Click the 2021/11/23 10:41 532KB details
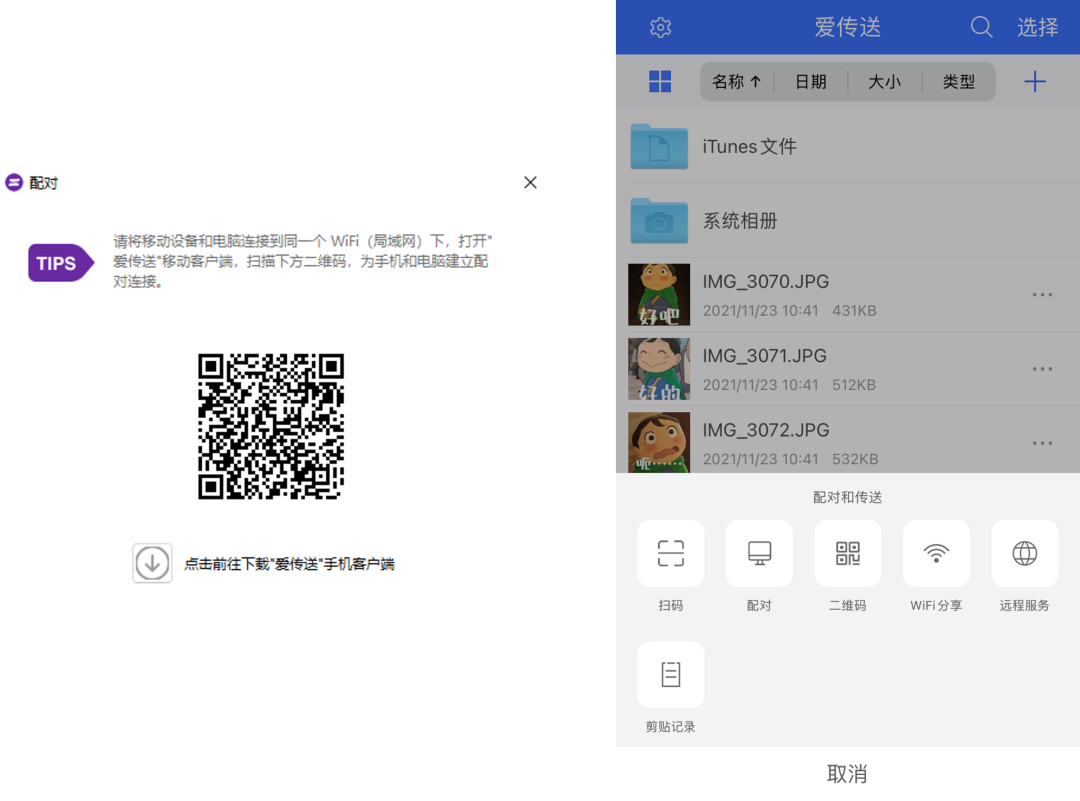This screenshot has width=1080, height=801. tap(790, 459)
